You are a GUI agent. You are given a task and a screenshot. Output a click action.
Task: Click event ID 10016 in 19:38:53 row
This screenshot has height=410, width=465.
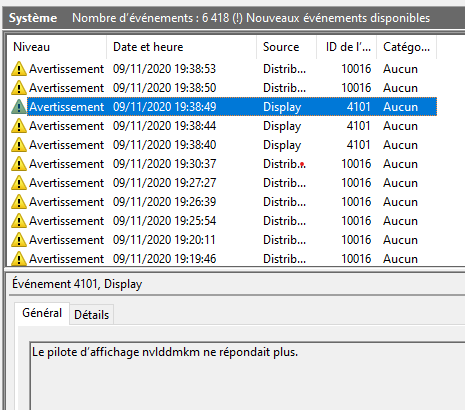(356, 69)
